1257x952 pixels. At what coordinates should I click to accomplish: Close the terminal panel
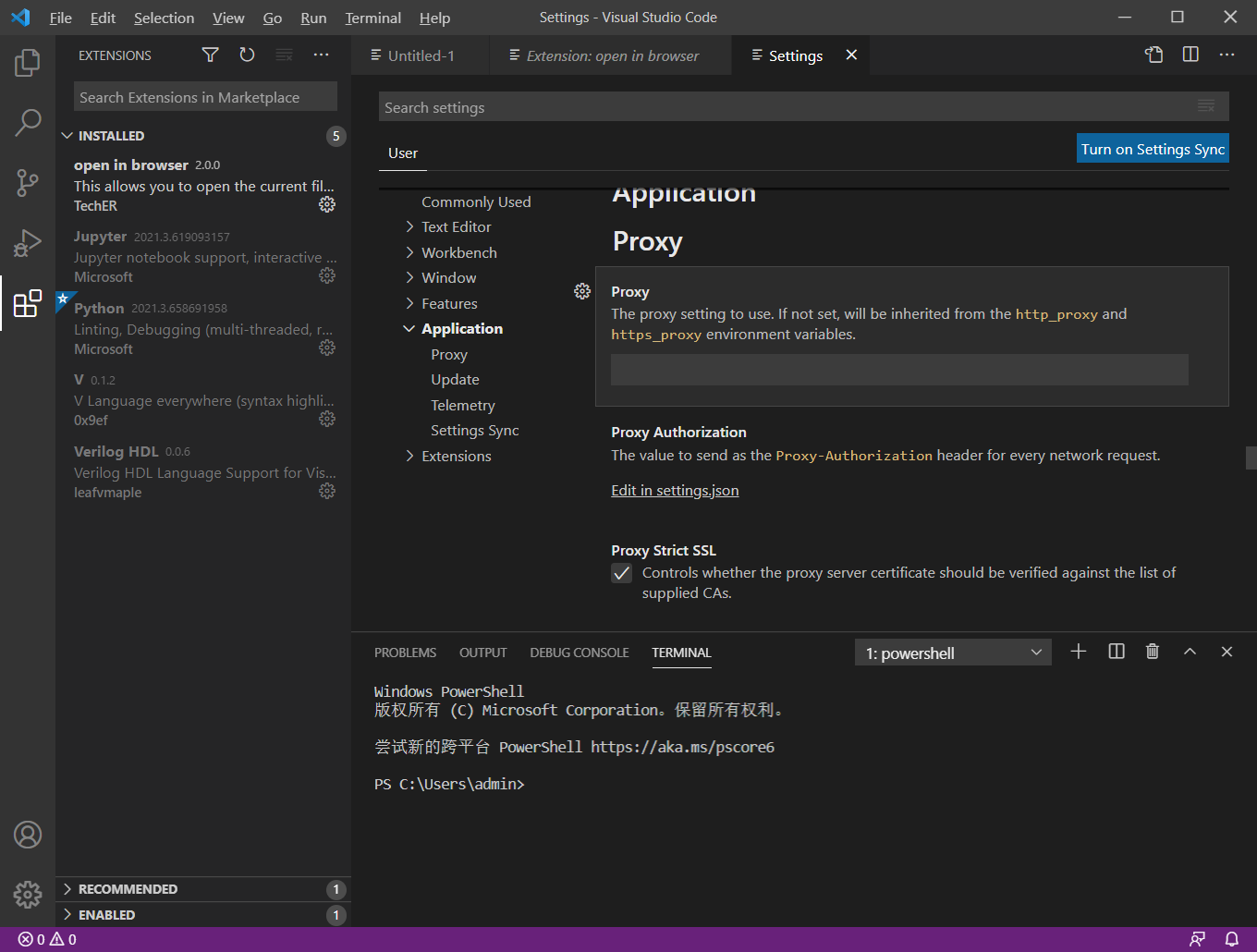[x=1226, y=652]
